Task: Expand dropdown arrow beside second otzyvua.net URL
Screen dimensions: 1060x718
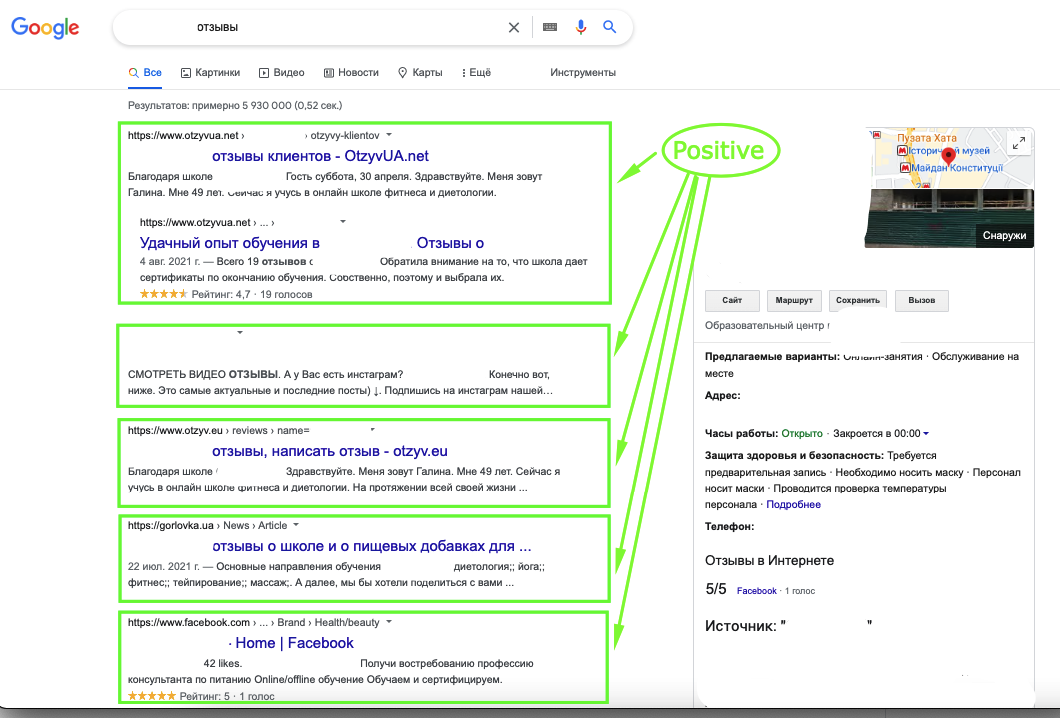Action: click(x=343, y=221)
